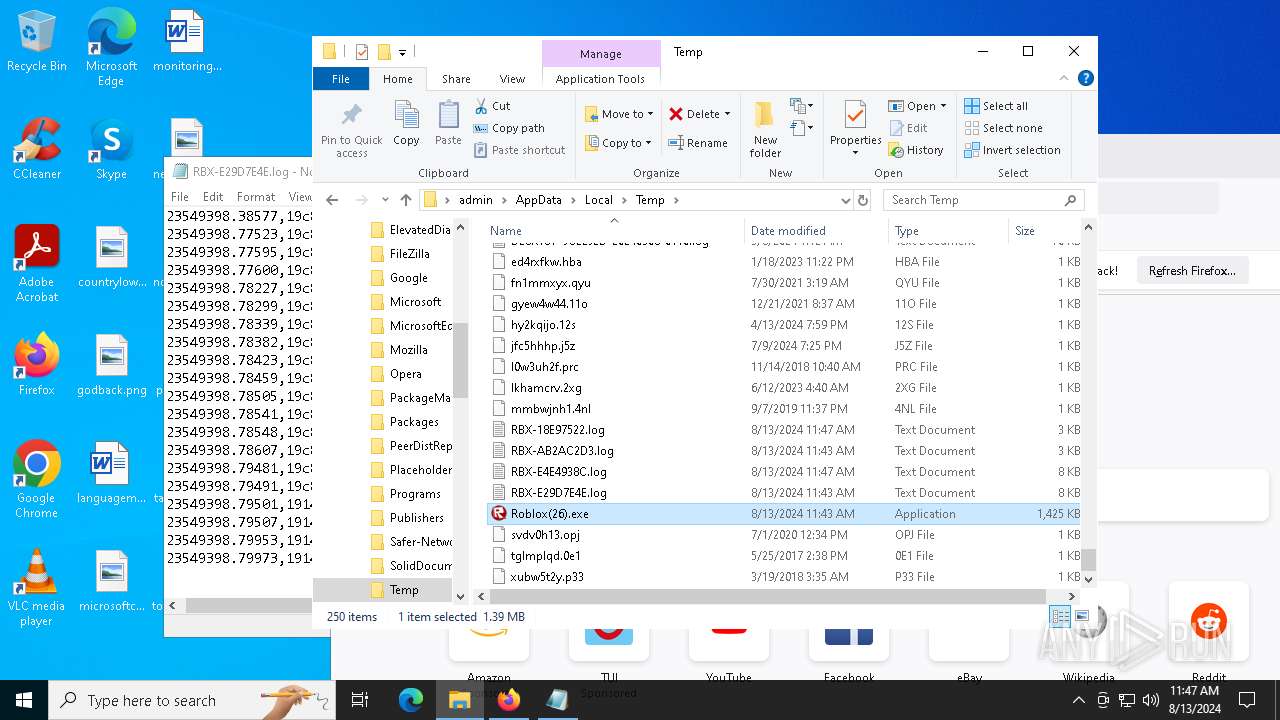Open File menu in Notepad window
1280x720 pixels.
pyautogui.click(x=180, y=197)
